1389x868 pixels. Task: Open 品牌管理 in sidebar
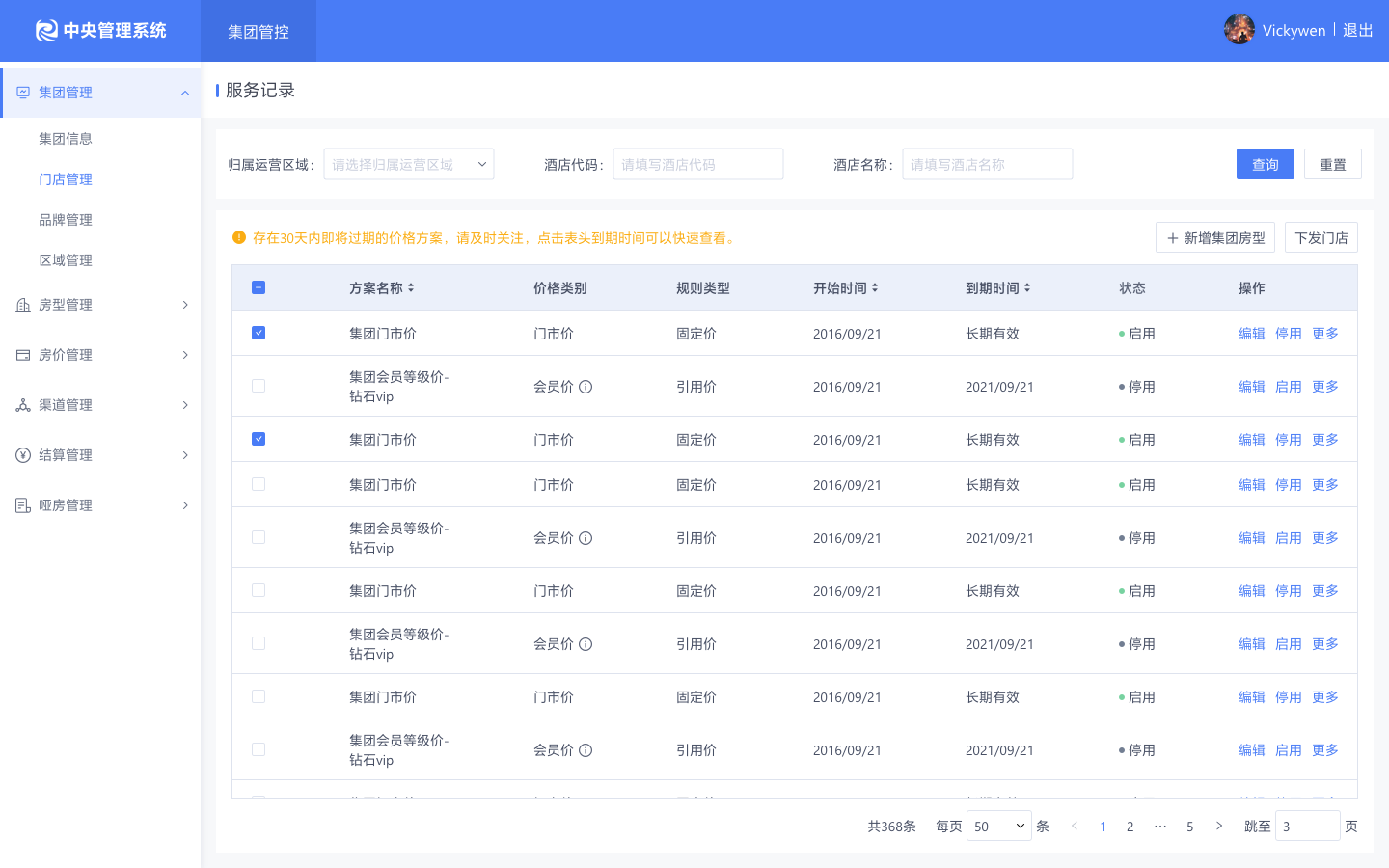coord(66,220)
